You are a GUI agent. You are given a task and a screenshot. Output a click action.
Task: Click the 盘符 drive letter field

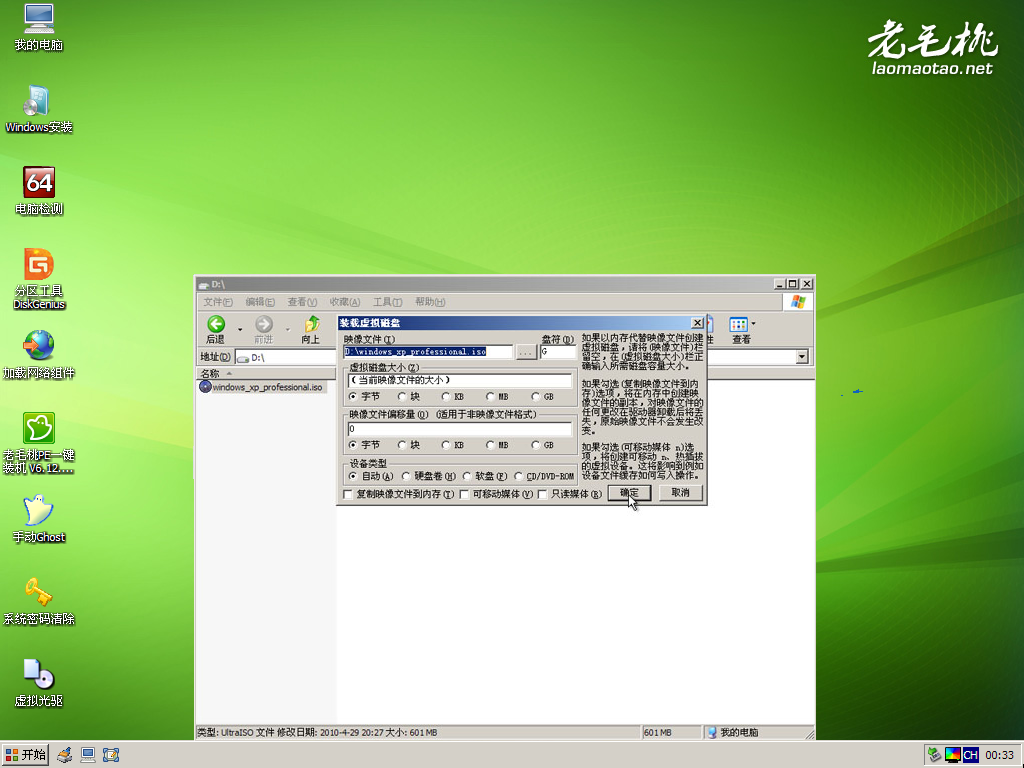coord(558,351)
